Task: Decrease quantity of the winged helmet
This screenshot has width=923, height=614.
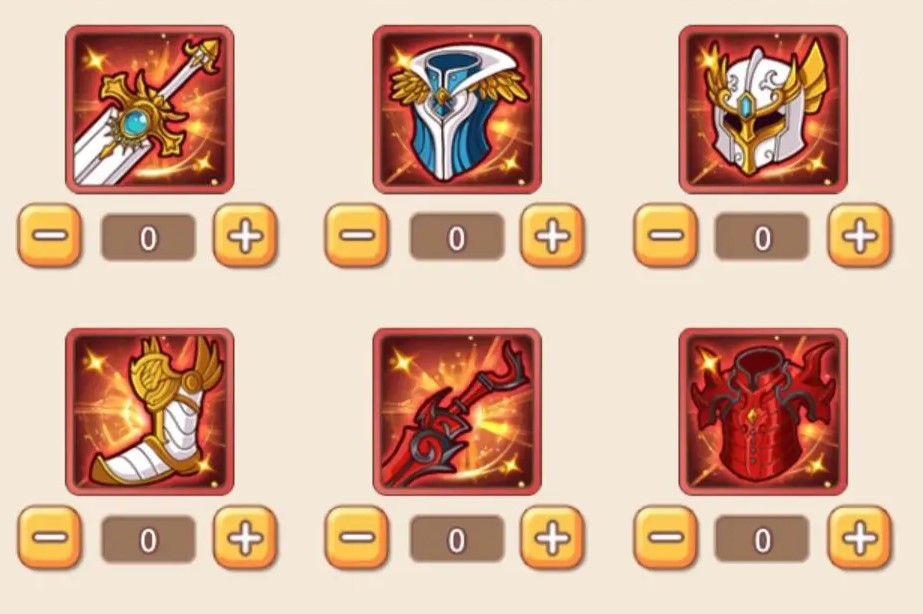Action: coord(665,235)
